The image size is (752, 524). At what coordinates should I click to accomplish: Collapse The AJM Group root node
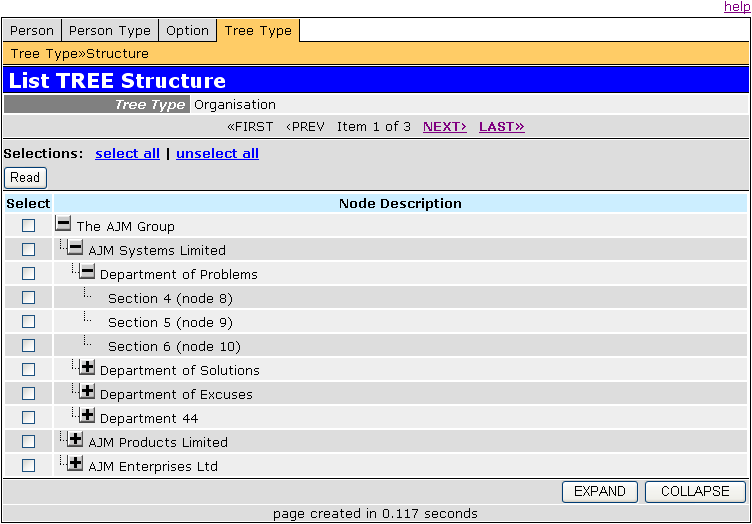click(63, 225)
